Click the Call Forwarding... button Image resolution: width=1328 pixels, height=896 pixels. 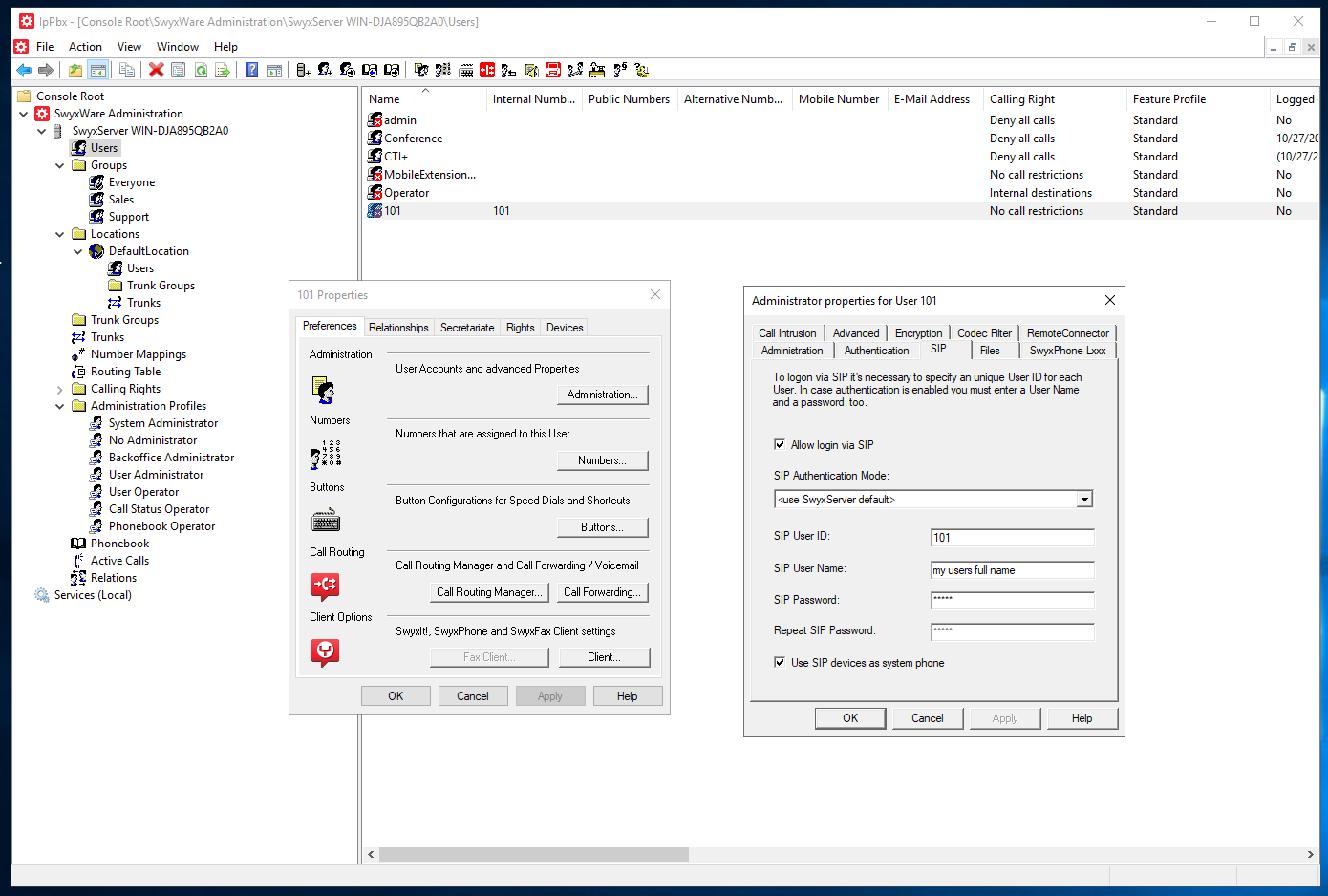602,592
